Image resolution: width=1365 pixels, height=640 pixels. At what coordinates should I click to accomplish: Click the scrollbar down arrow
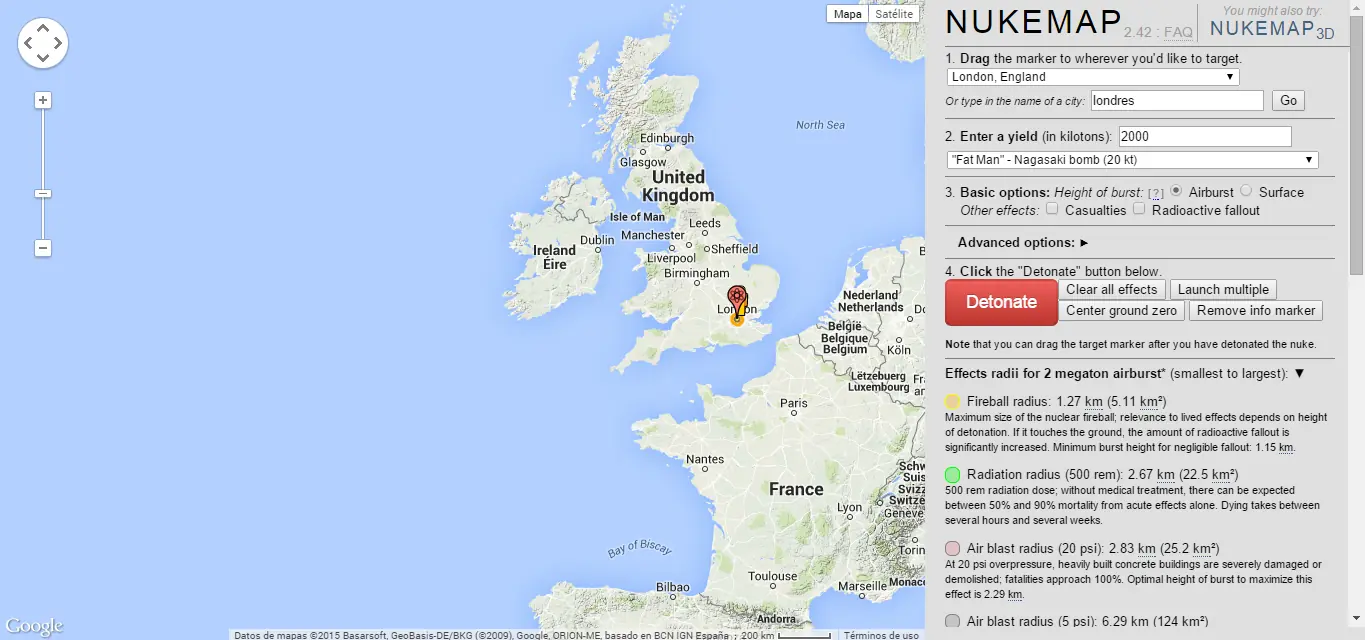(1356, 619)
